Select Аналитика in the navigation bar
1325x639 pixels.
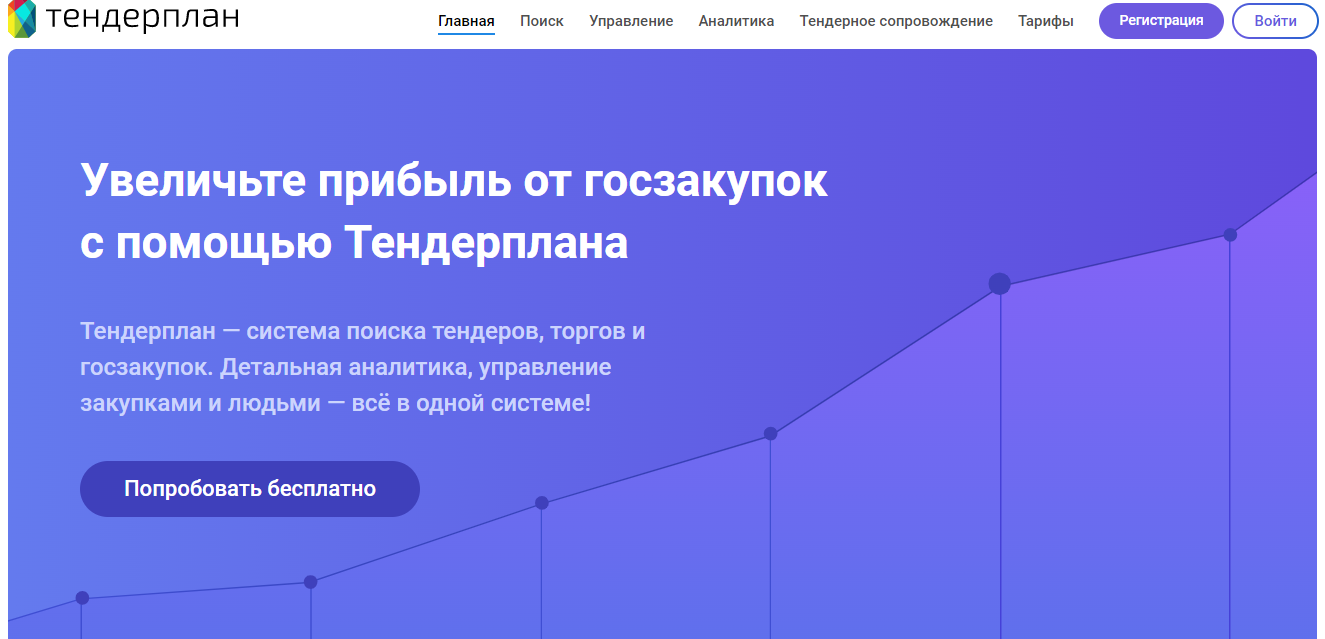736,21
